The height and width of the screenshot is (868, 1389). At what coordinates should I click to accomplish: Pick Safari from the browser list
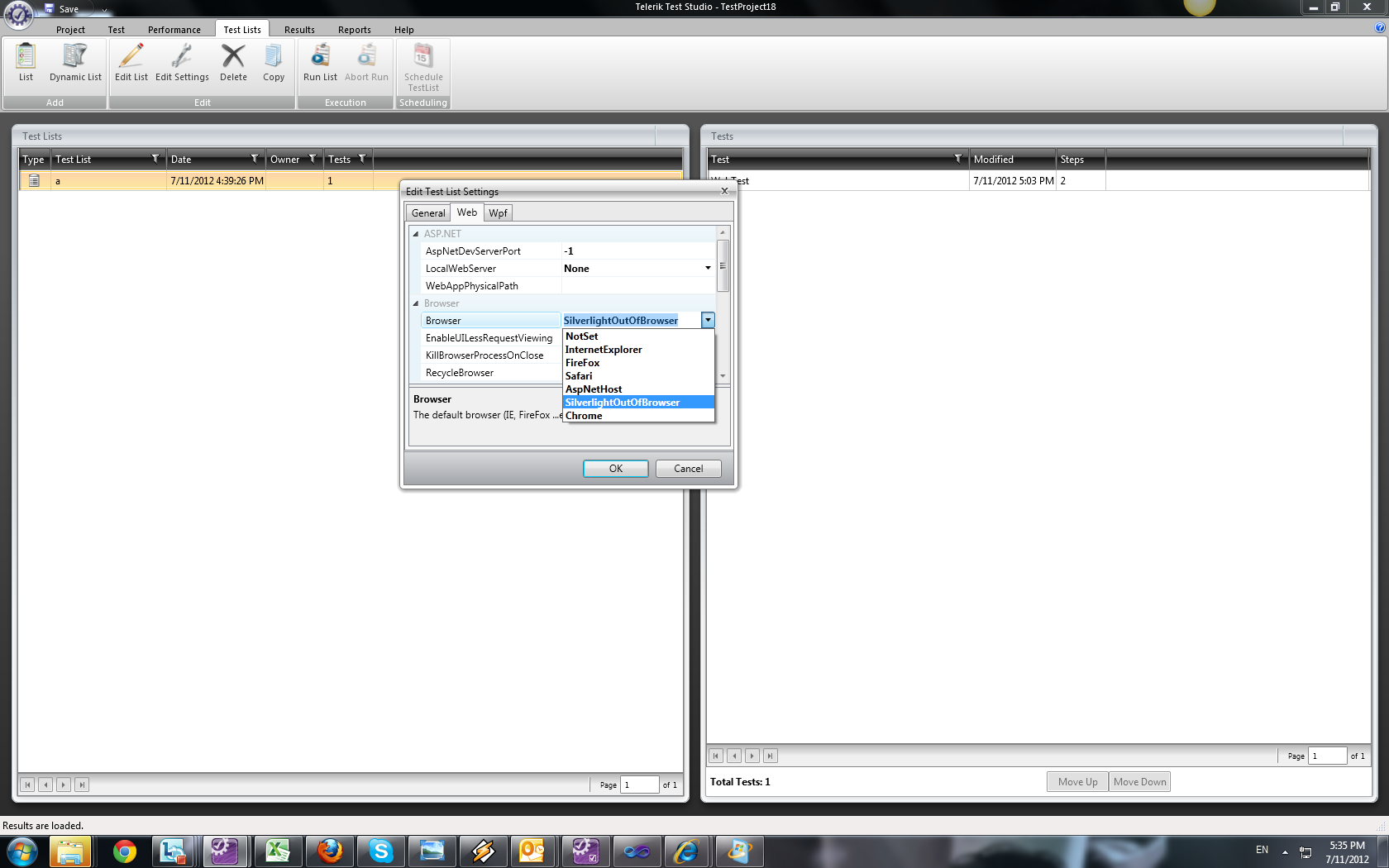coord(638,376)
